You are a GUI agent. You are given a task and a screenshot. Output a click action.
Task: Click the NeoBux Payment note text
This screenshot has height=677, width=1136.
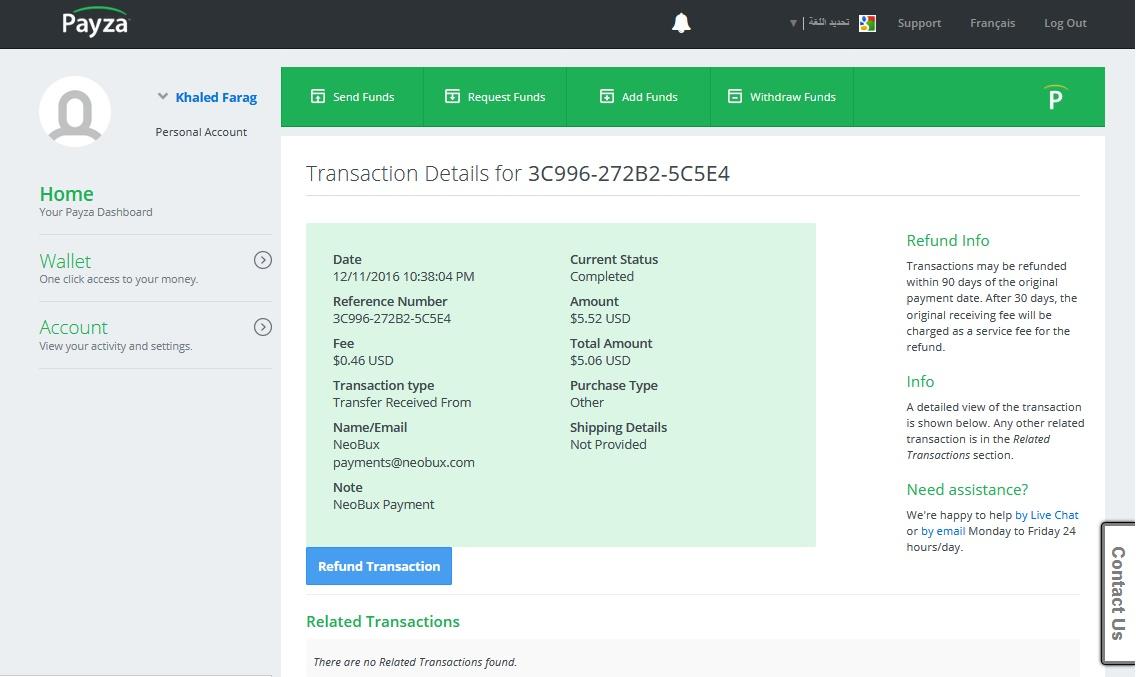pyautogui.click(x=384, y=504)
